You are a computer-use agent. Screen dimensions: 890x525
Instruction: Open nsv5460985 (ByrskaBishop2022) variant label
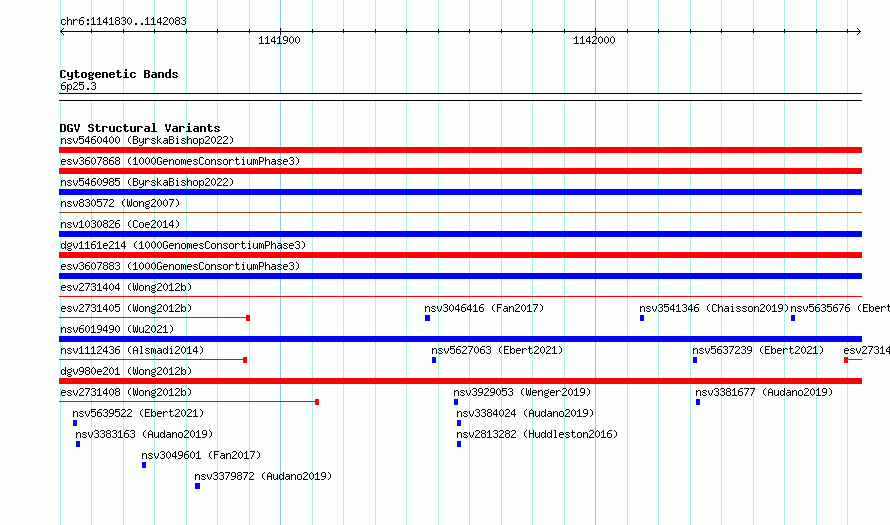(147, 182)
